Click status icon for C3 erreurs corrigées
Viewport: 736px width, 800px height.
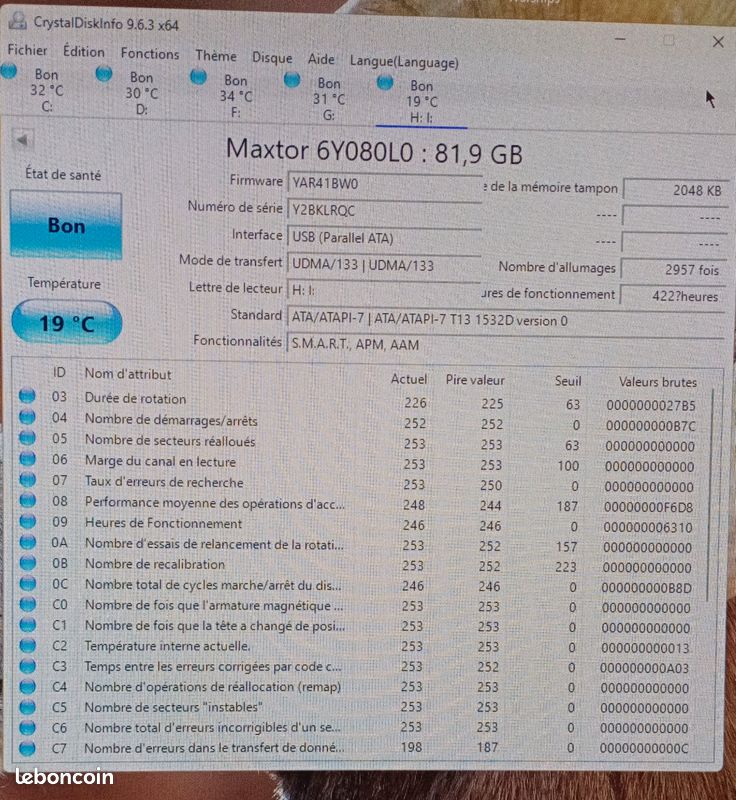click(x=28, y=666)
